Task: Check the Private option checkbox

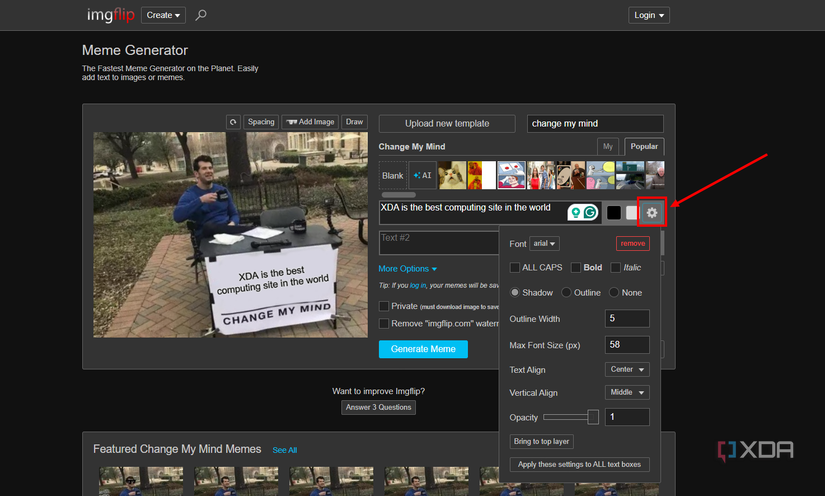Action: pos(384,306)
